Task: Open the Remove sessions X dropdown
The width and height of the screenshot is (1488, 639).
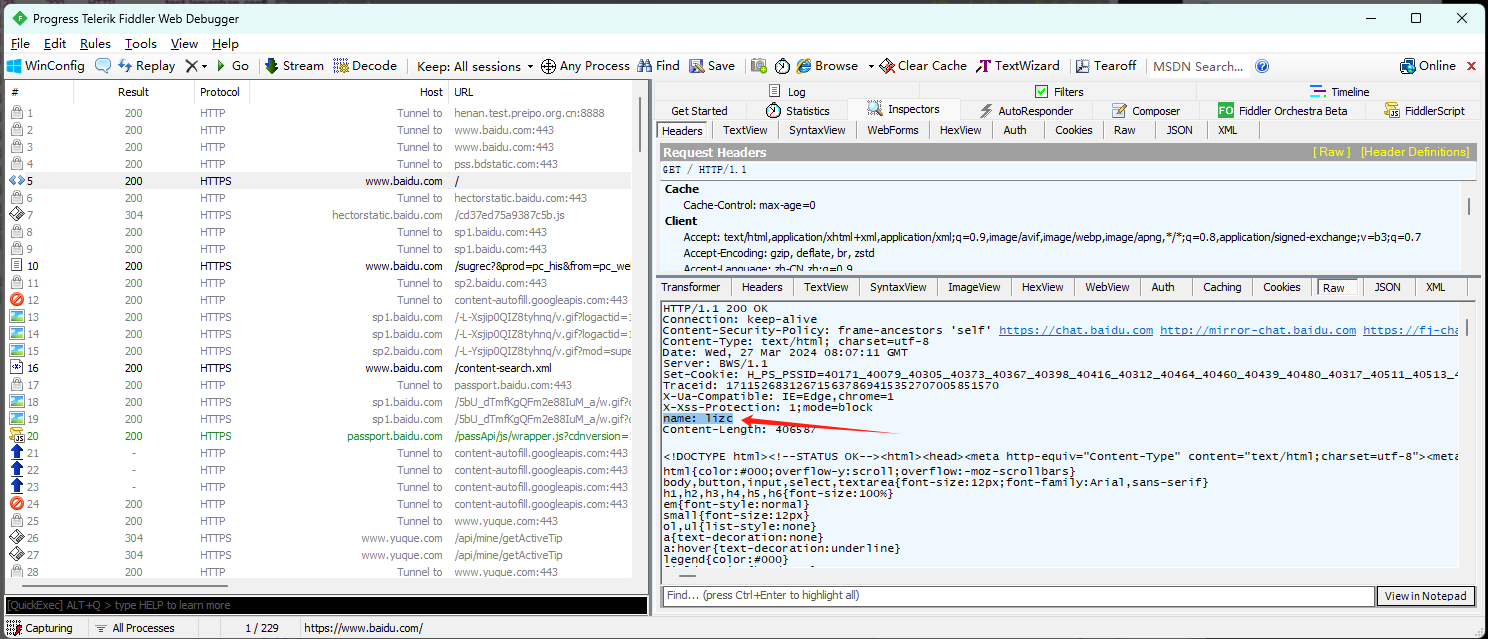Action: tap(196, 66)
